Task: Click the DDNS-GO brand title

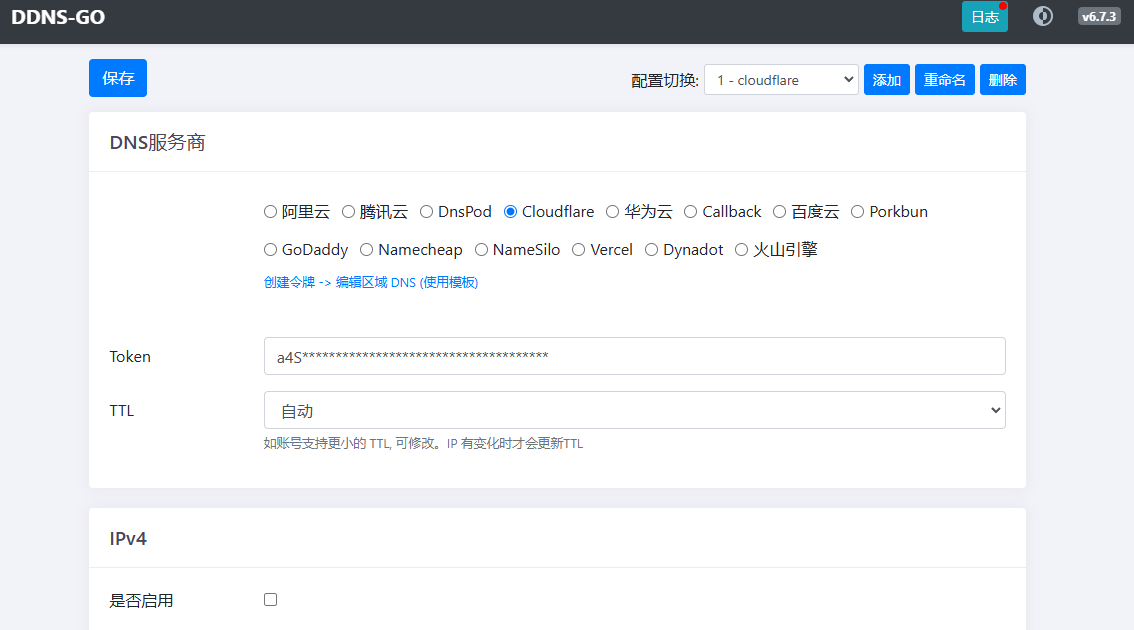Action: pos(58,17)
